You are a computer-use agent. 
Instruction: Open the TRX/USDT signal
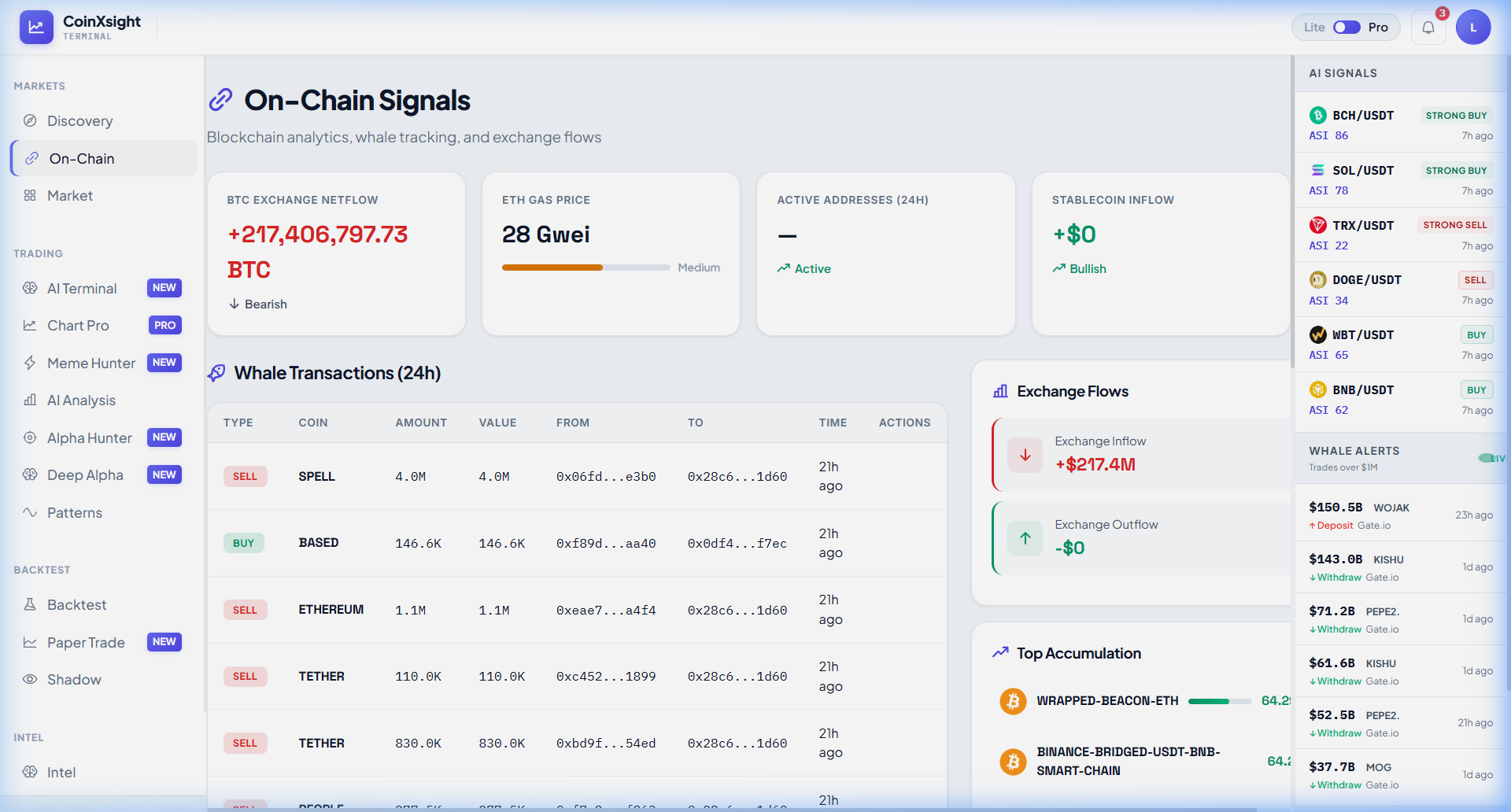click(1401, 235)
